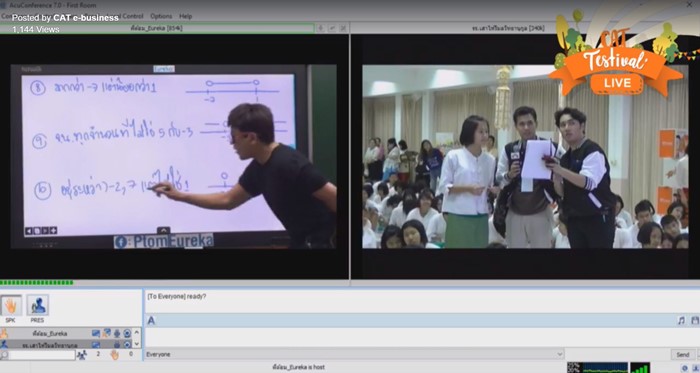
Task: Click the Send chat button
Action: (x=683, y=354)
